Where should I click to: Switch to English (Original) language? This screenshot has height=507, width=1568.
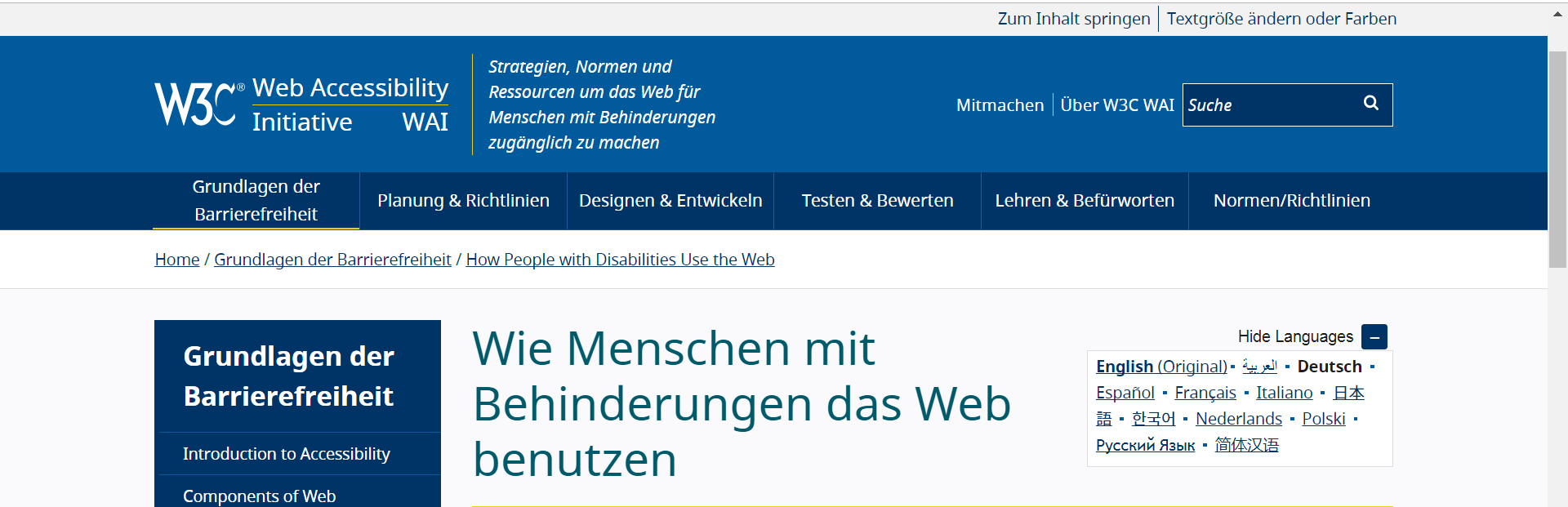[x=1160, y=367]
